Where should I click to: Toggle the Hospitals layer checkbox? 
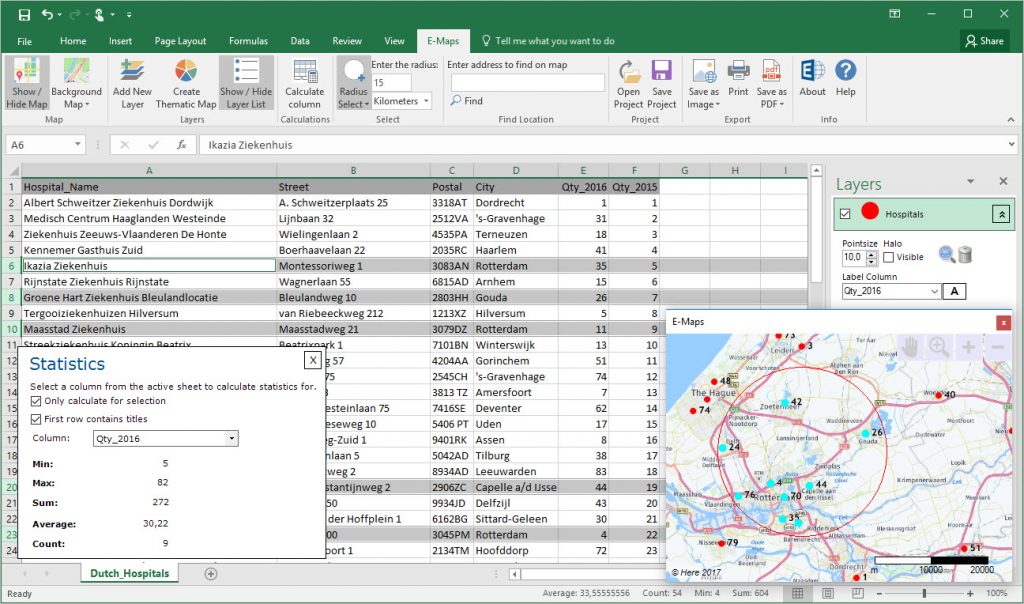846,213
